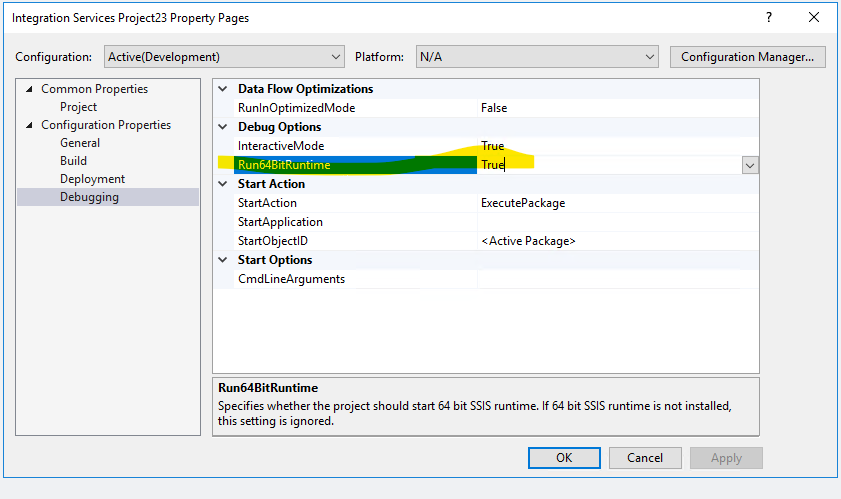Viewport: 841px width, 499px height.
Task: Collapse the Start Action section
Action: coord(223,184)
